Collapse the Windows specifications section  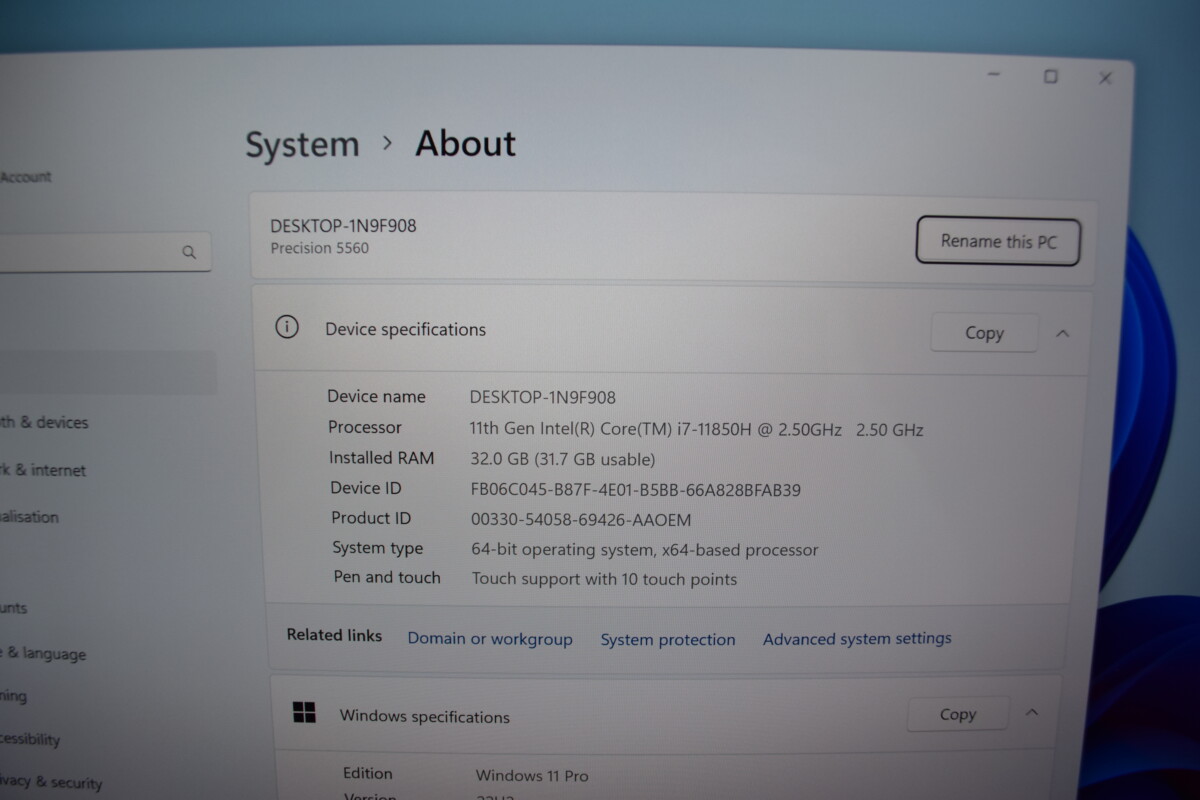coord(1032,713)
